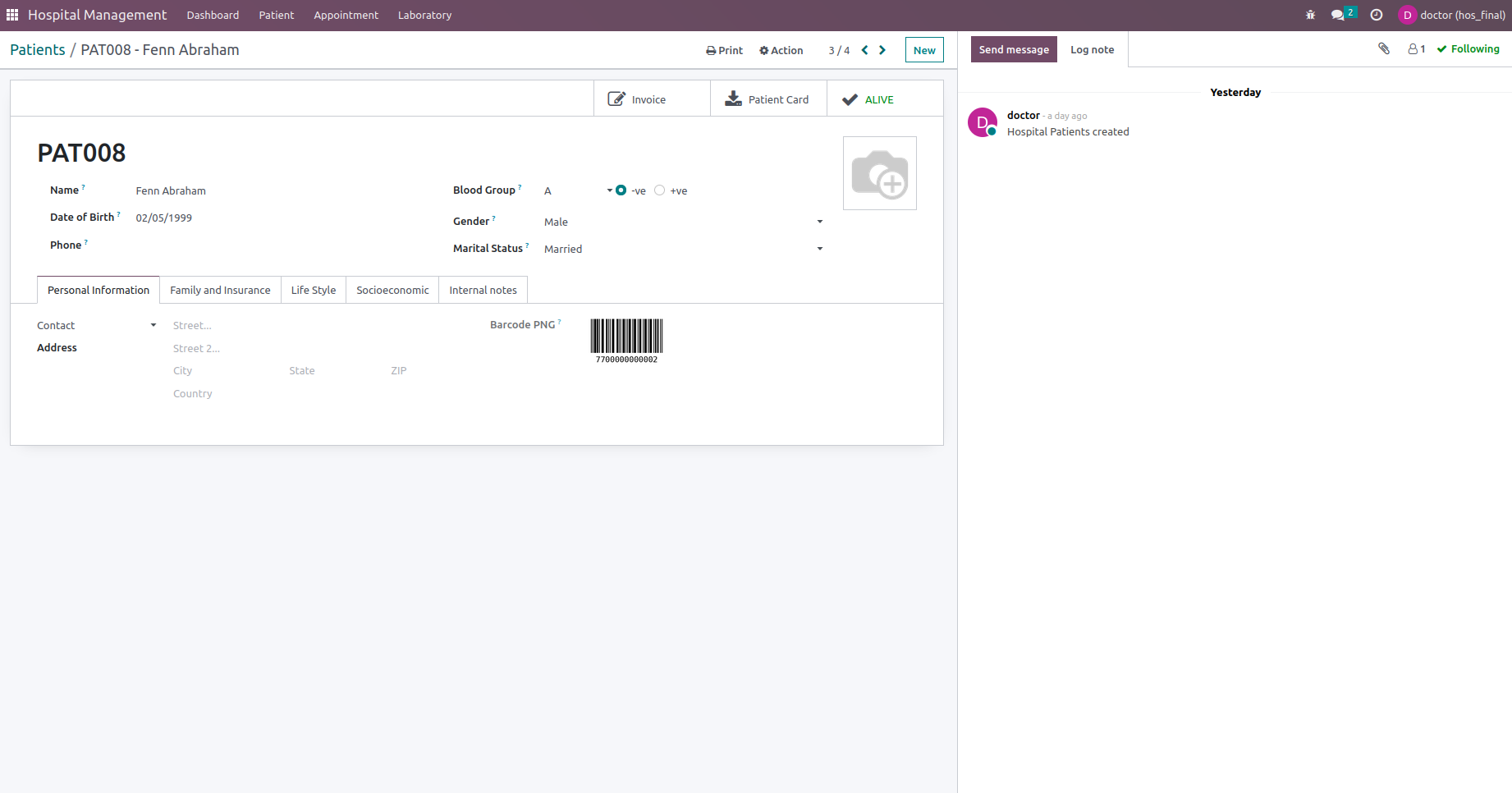Show followers count icon
The image size is (1512, 793).
(x=1417, y=49)
